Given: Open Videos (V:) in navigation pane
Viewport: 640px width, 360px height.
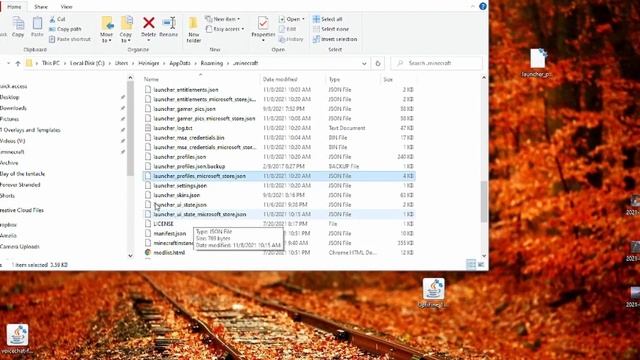Looking at the screenshot, I should pos(12,141).
